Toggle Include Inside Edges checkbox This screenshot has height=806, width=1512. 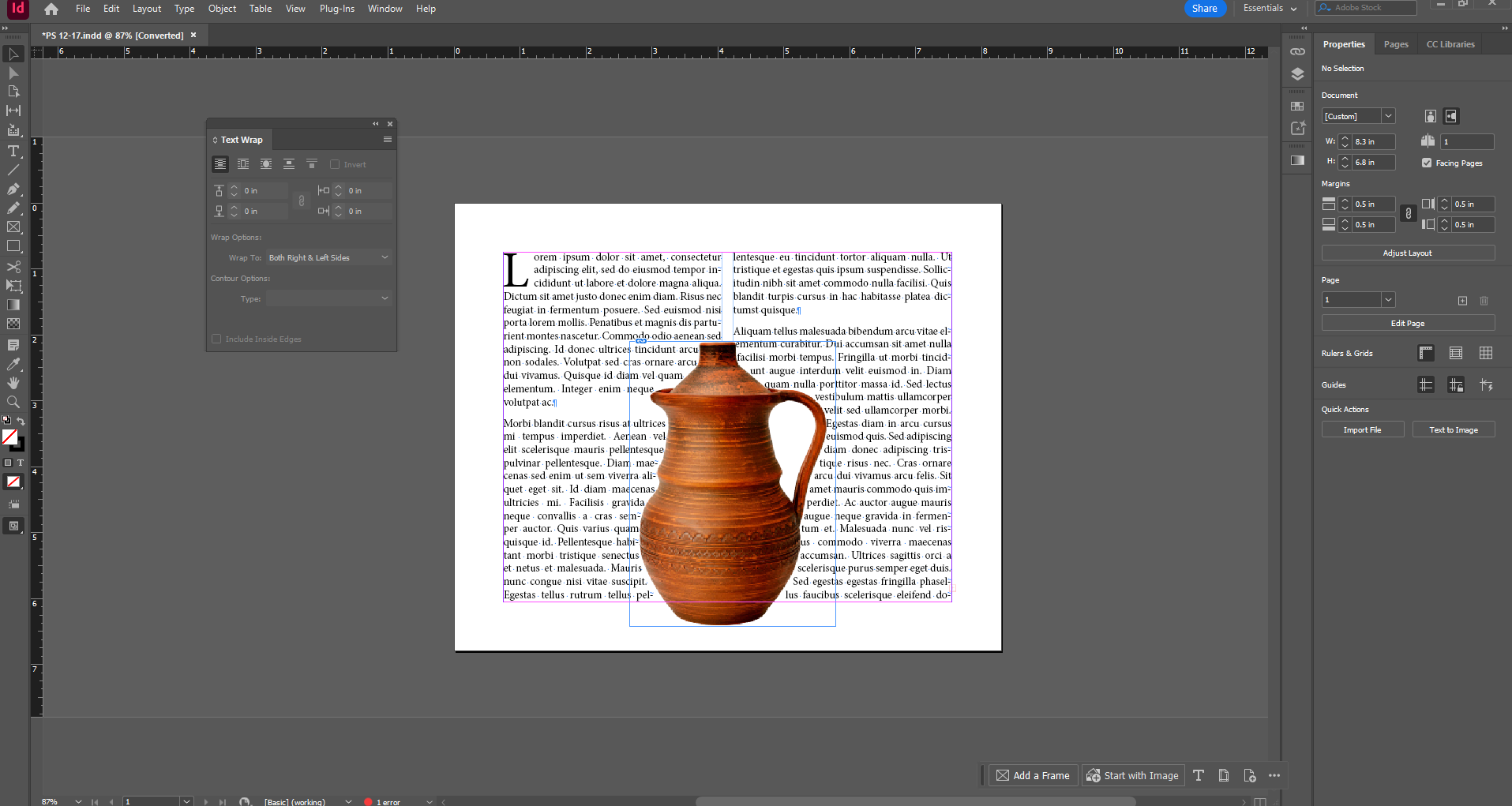[x=216, y=339]
